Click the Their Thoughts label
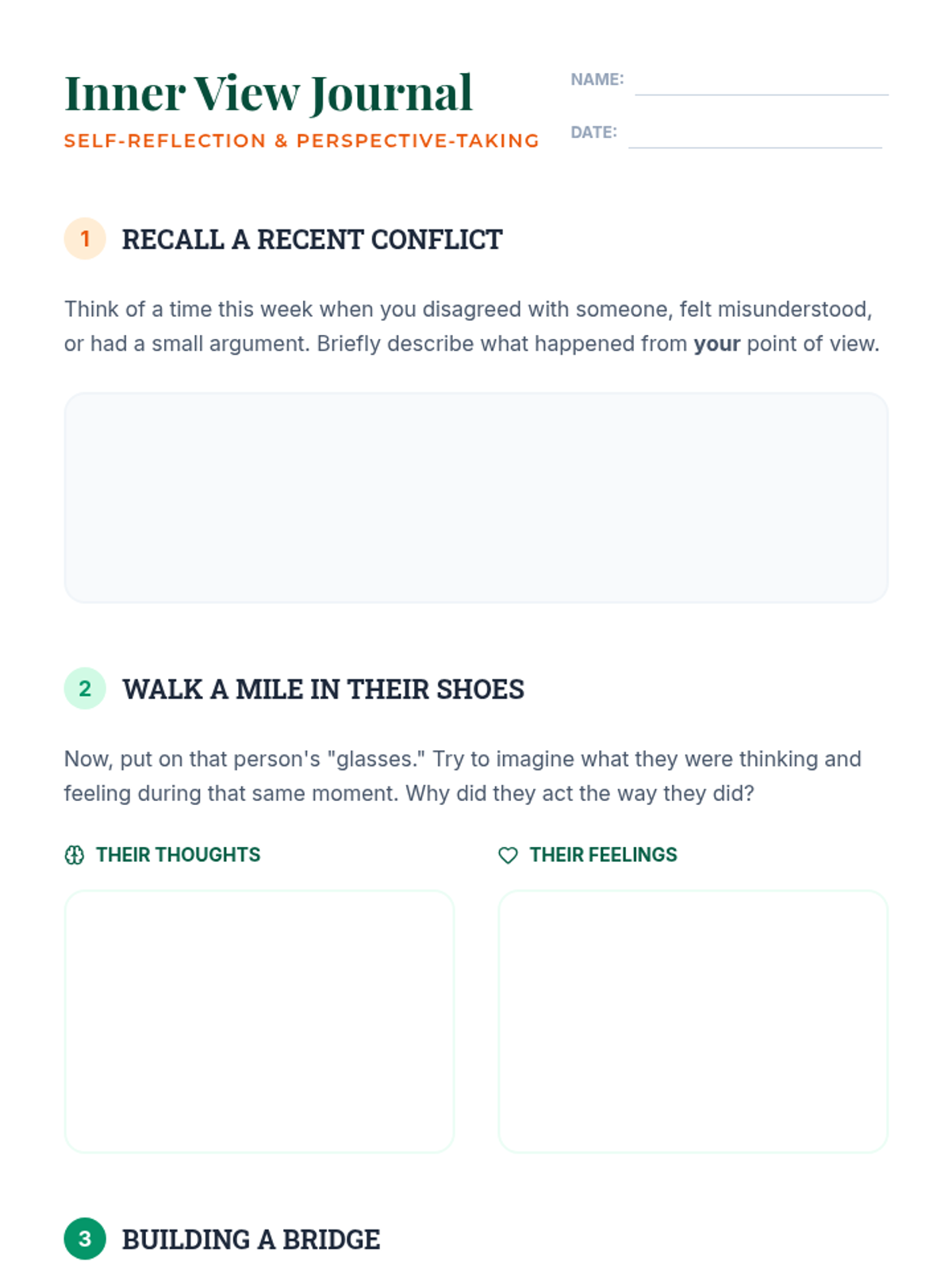Viewport: 952px width, 1270px height. point(178,855)
